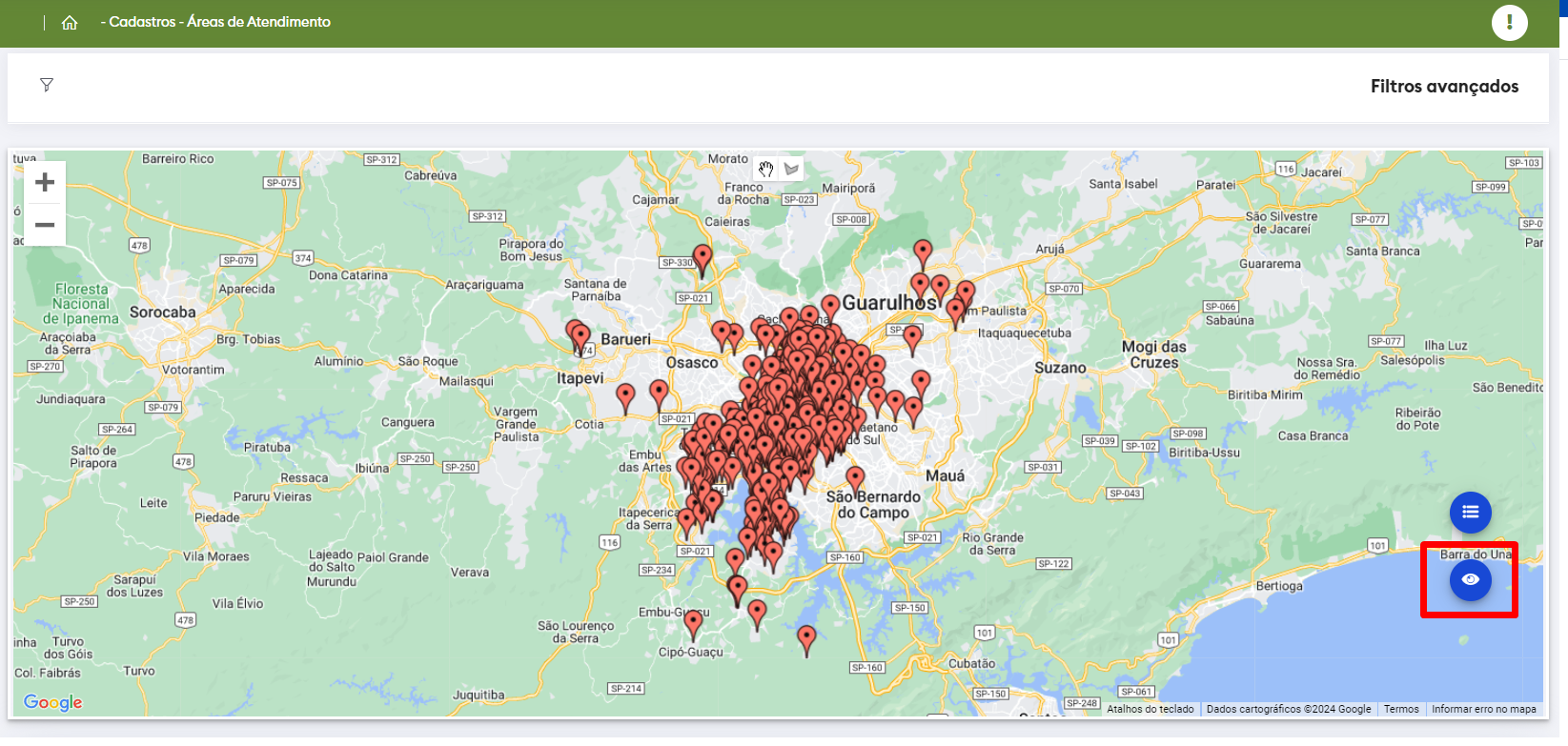Select the polygon drawing tool
This screenshot has height=746, width=1568.
point(791,169)
